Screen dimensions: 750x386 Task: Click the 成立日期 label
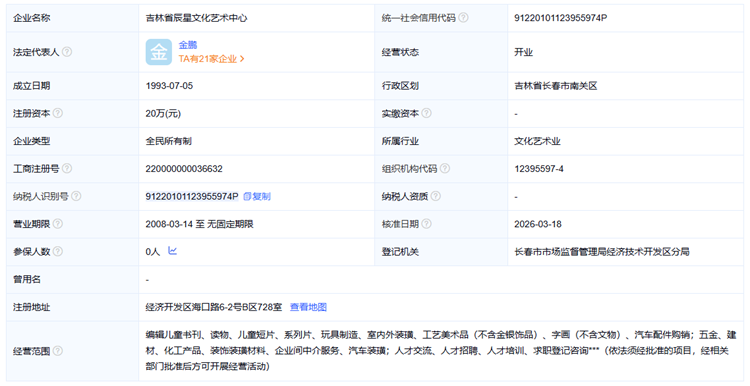click(x=32, y=86)
